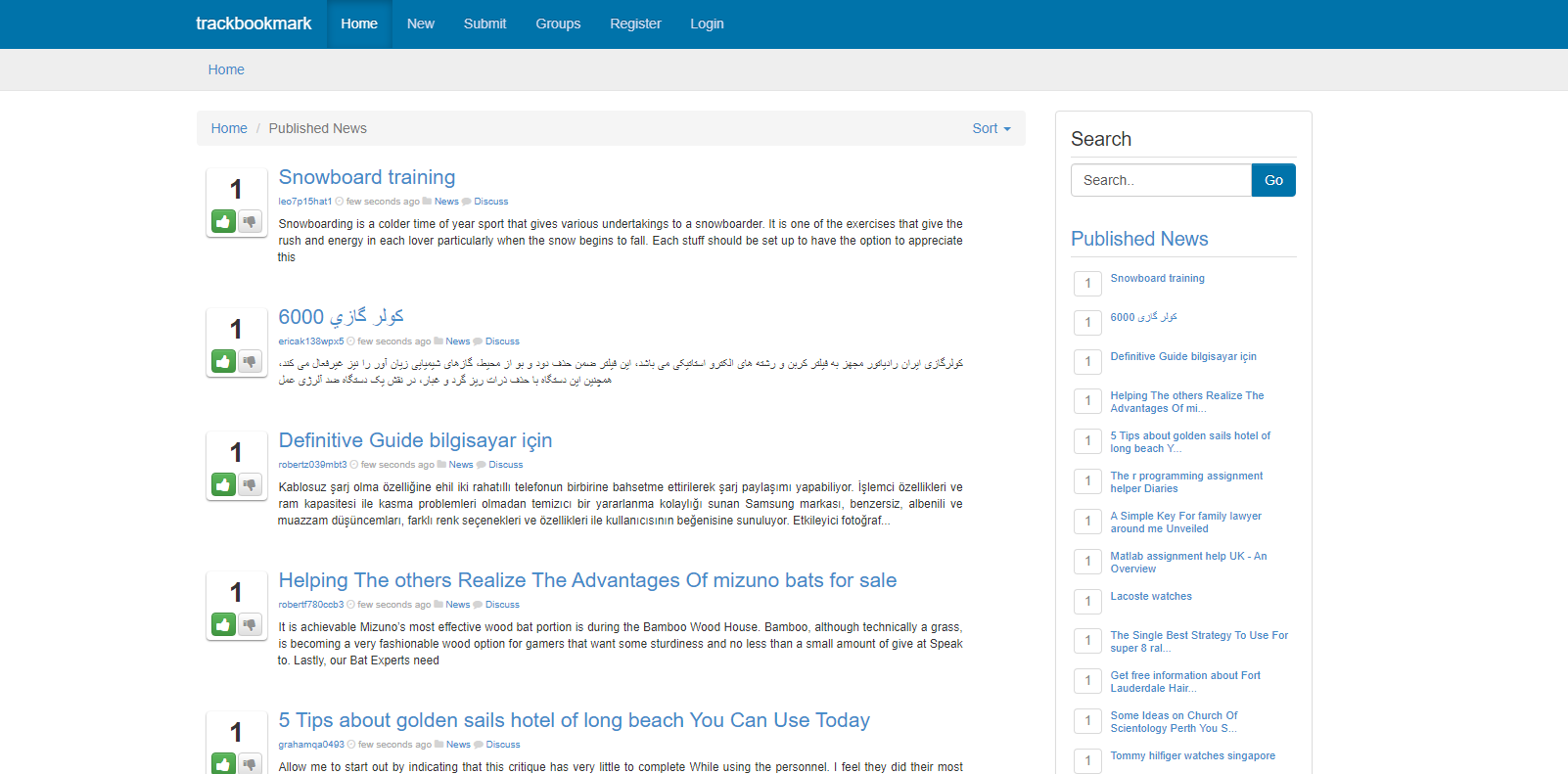The height and width of the screenshot is (774, 1568).
Task: Open sidebar link "Definitive Guide bilgisayar için"
Action: 1183,357
